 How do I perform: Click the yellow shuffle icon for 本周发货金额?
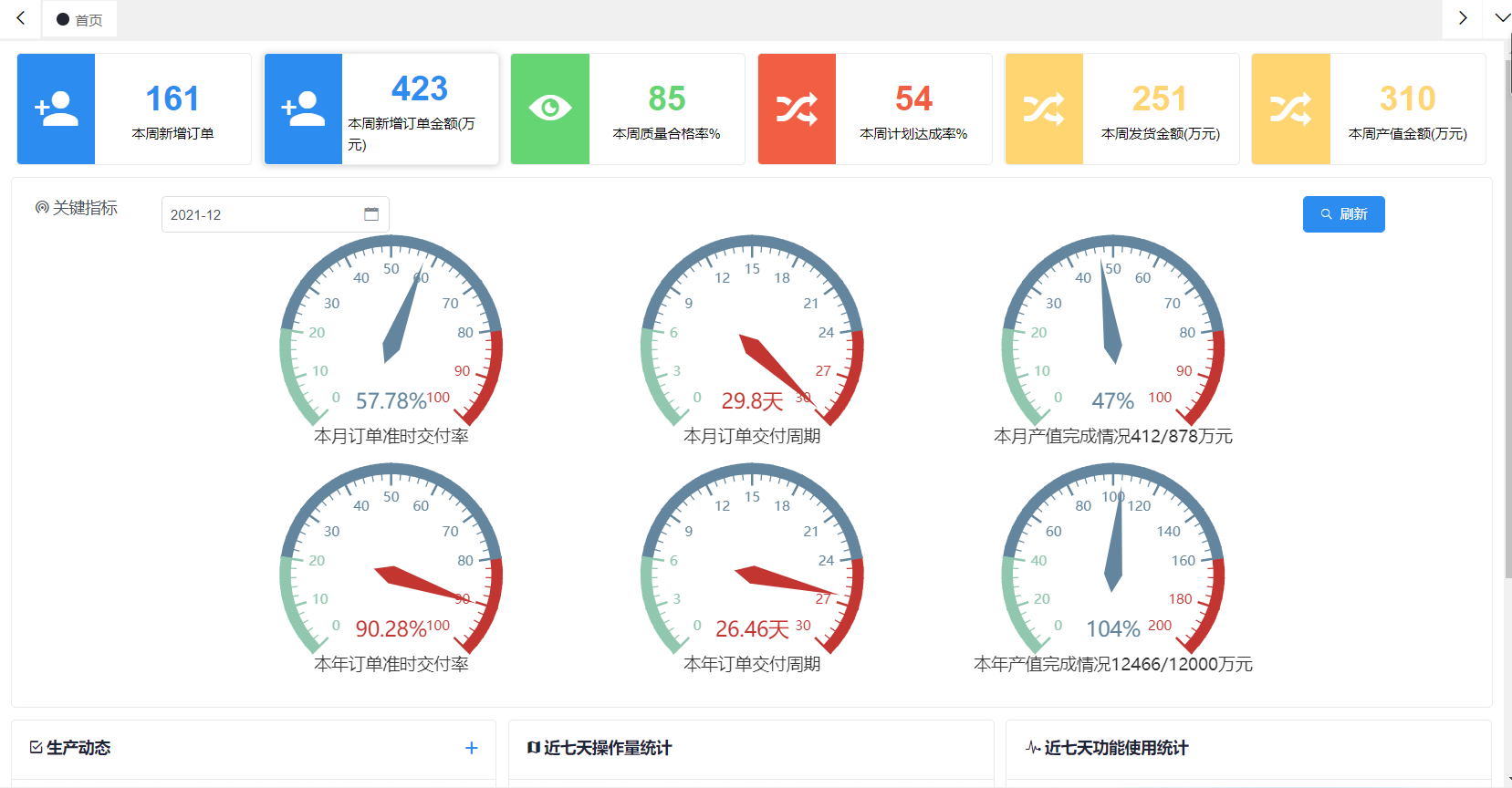coord(1044,109)
